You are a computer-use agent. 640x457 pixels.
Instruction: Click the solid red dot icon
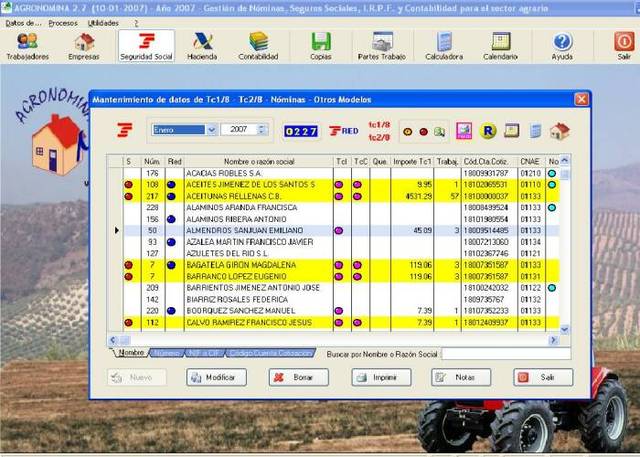(424, 132)
